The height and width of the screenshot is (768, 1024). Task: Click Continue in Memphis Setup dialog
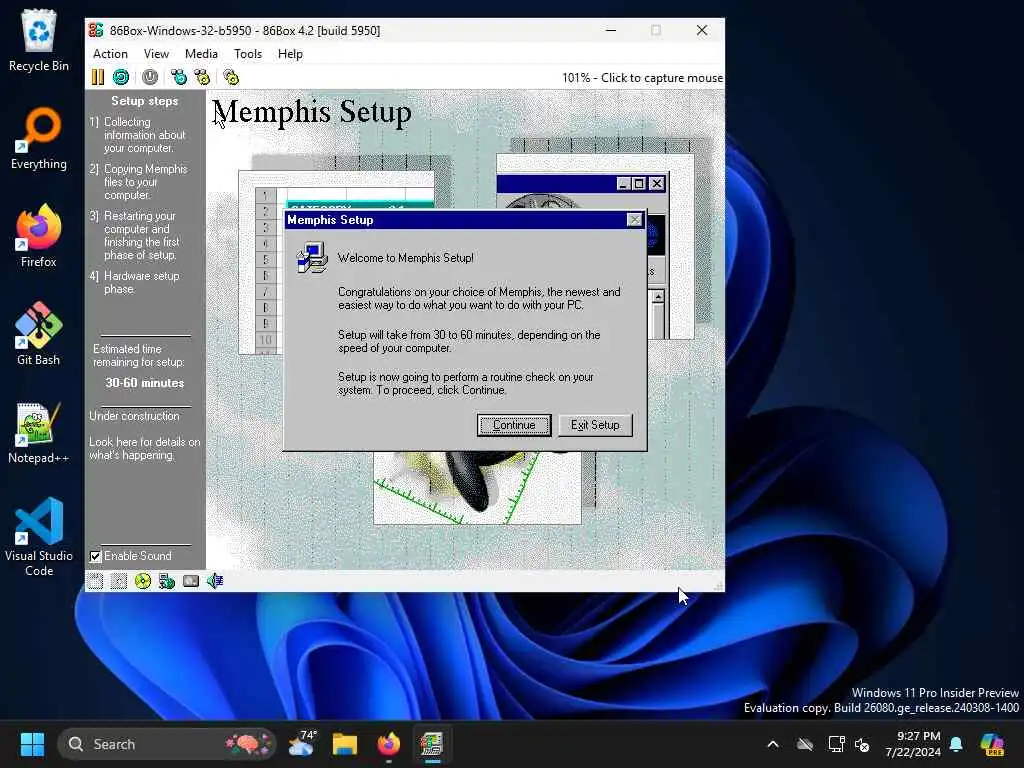[x=514, y=425]
